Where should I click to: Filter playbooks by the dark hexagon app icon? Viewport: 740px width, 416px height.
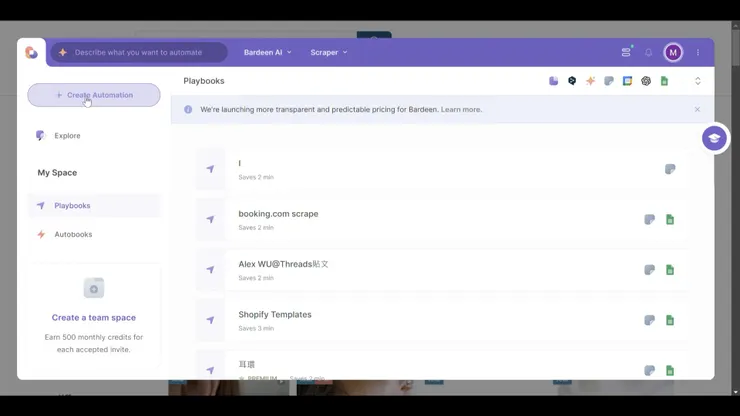(x=572, y=81)
